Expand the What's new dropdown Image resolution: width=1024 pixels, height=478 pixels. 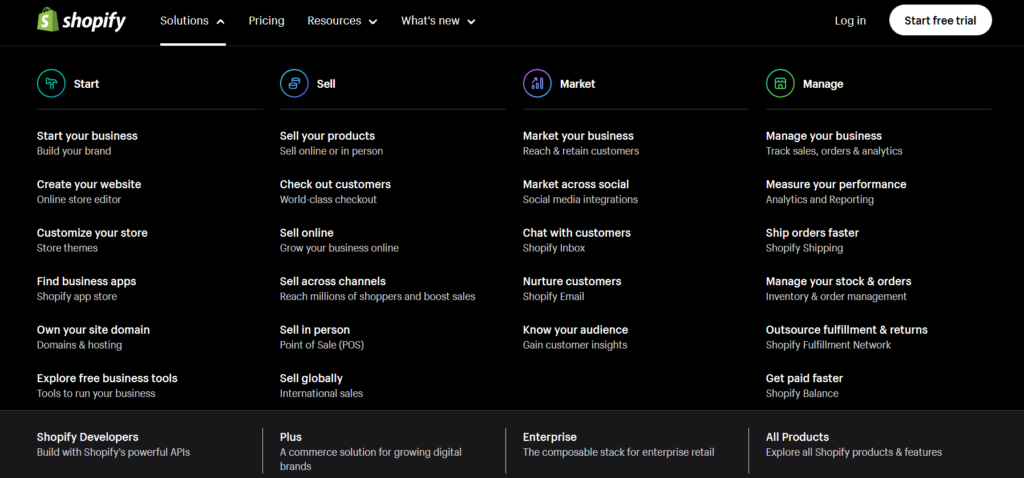[x=438, y=21]
